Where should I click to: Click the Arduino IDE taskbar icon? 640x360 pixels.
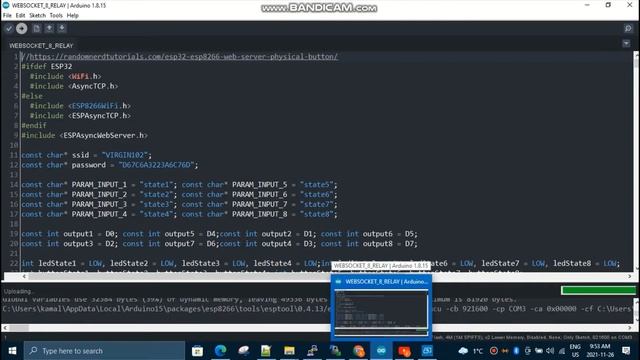coord(381,351)
